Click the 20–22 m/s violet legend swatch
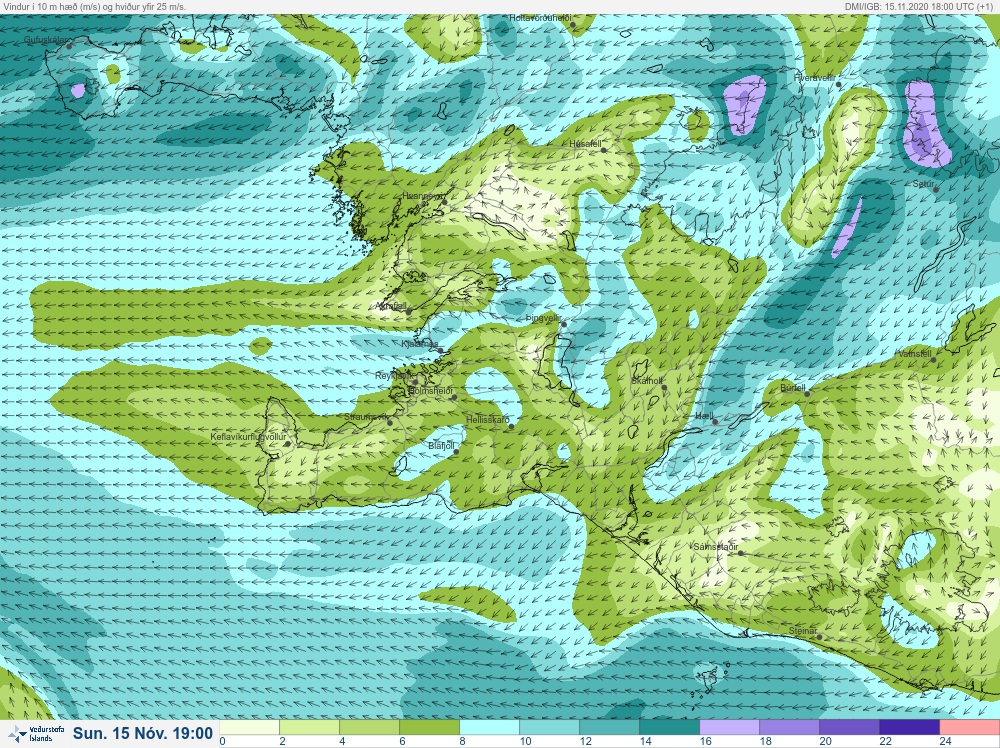Image resolution: width=1000 pixels, height=748 pixels. point(849,728)
